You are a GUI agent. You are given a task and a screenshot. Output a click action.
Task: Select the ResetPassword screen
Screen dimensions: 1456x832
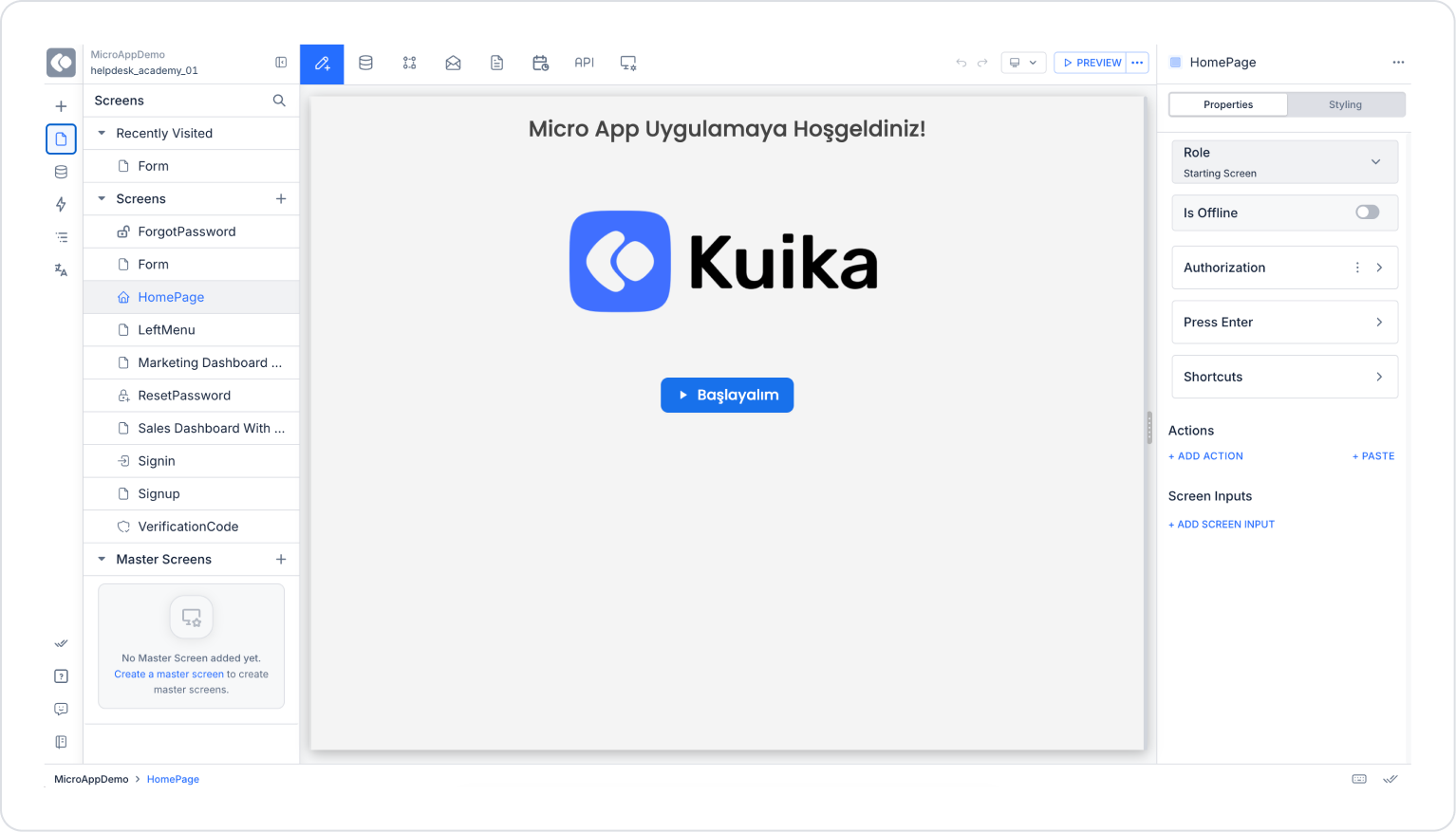[192, 396]
